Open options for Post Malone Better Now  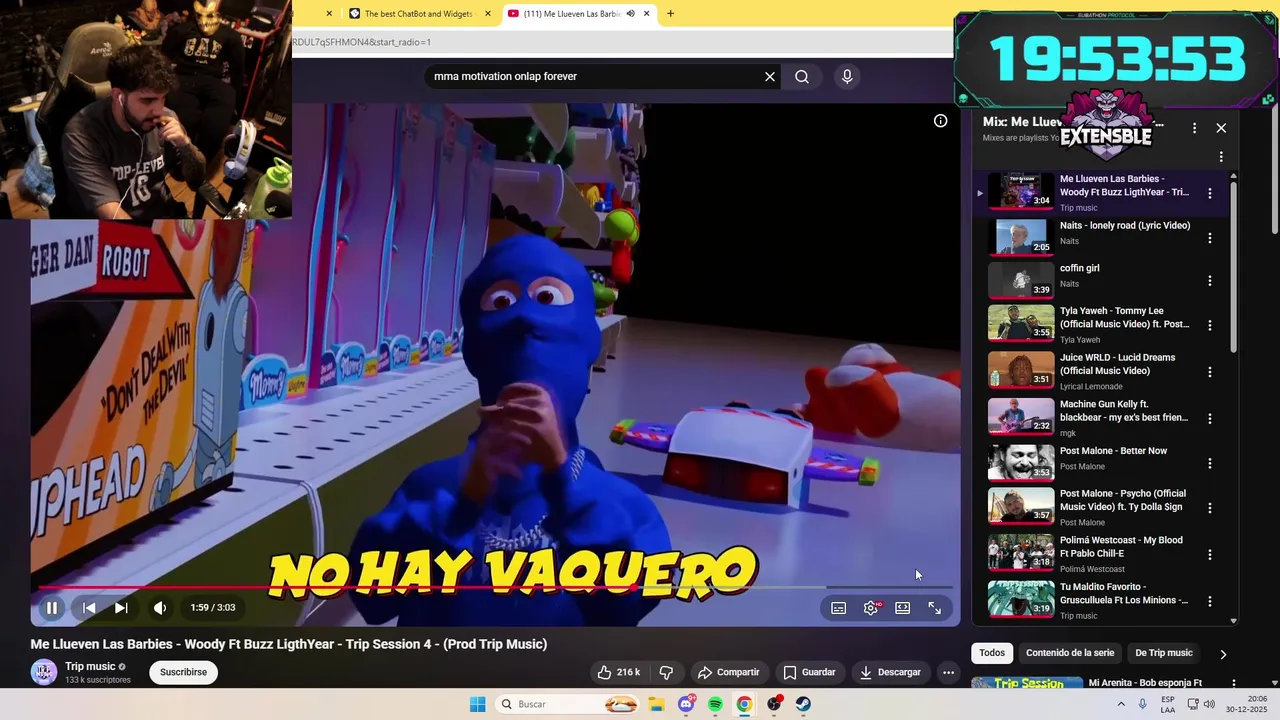coord(1210,463)
